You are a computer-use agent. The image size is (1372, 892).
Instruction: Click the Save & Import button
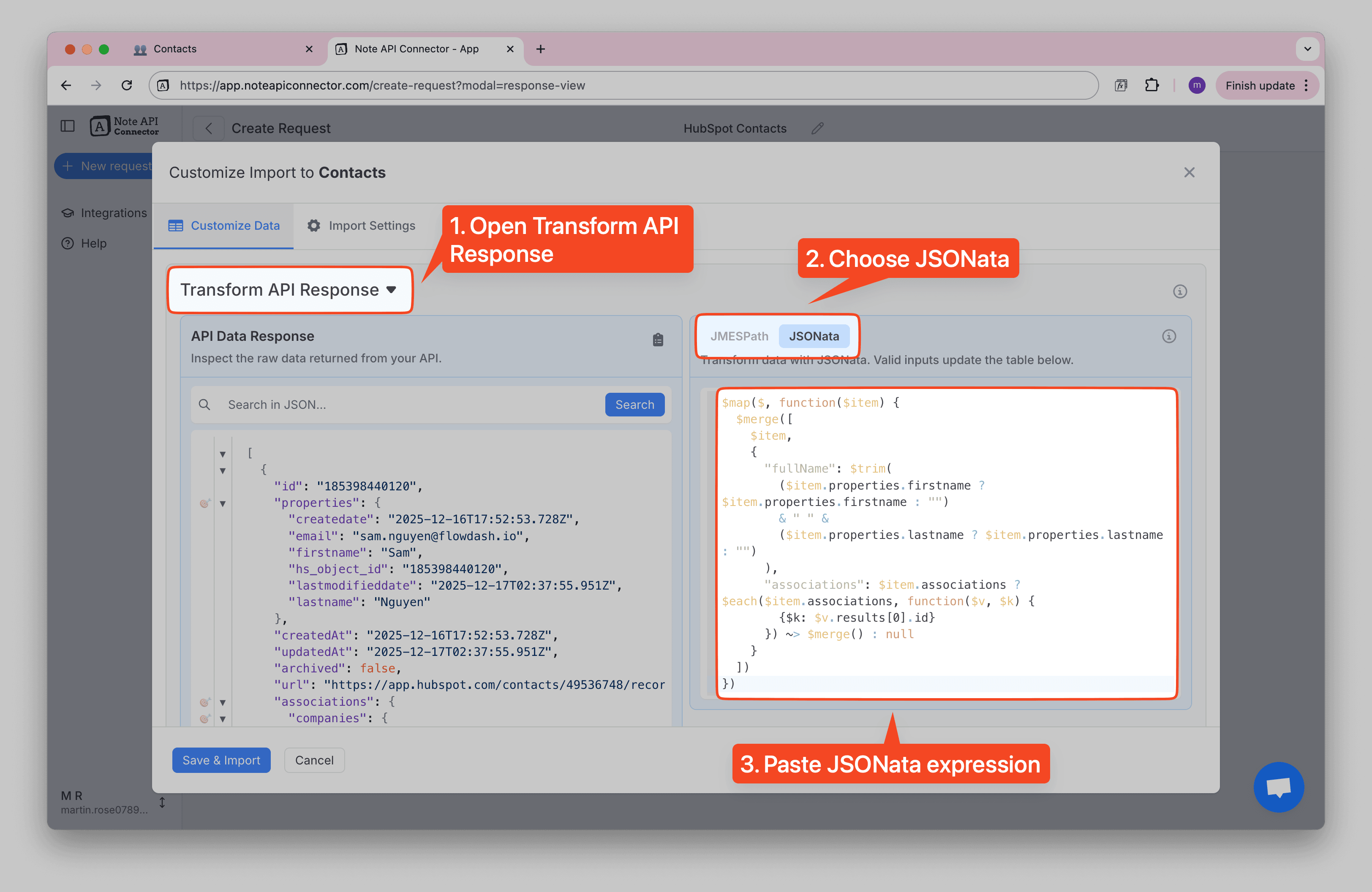(x=221, y=760)
